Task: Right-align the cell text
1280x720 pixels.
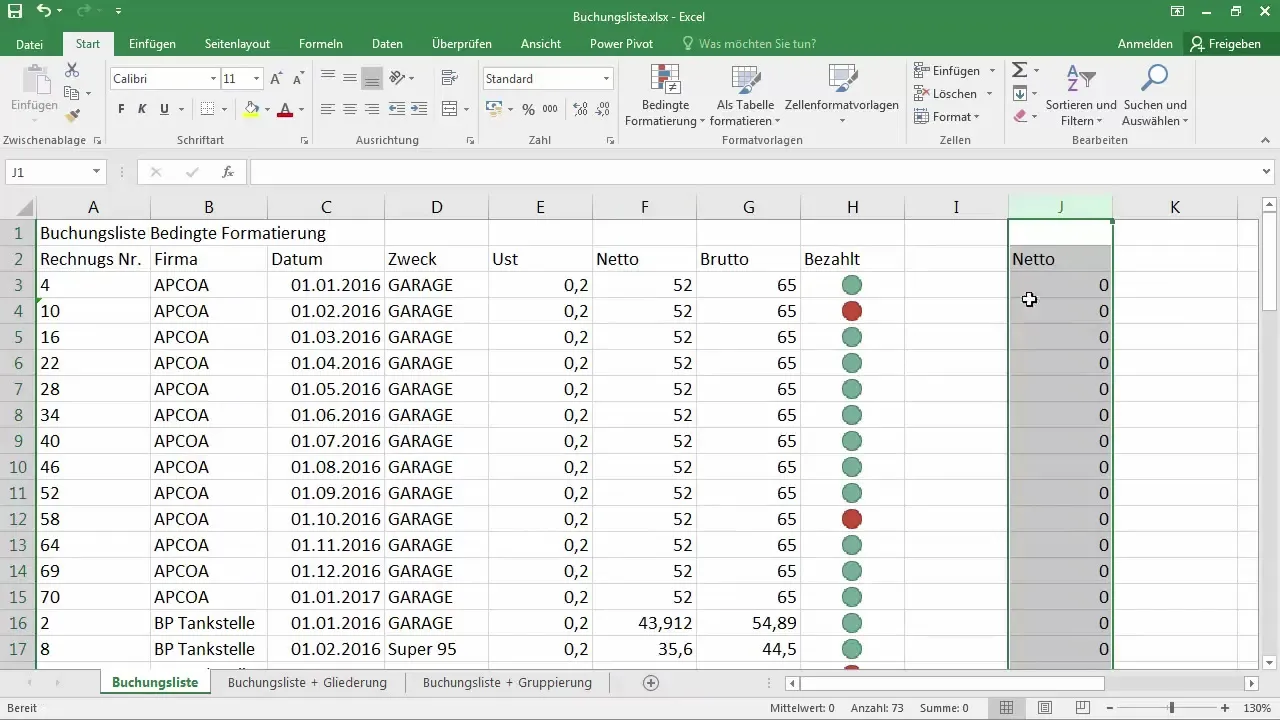Action: (x=372, y=109)
